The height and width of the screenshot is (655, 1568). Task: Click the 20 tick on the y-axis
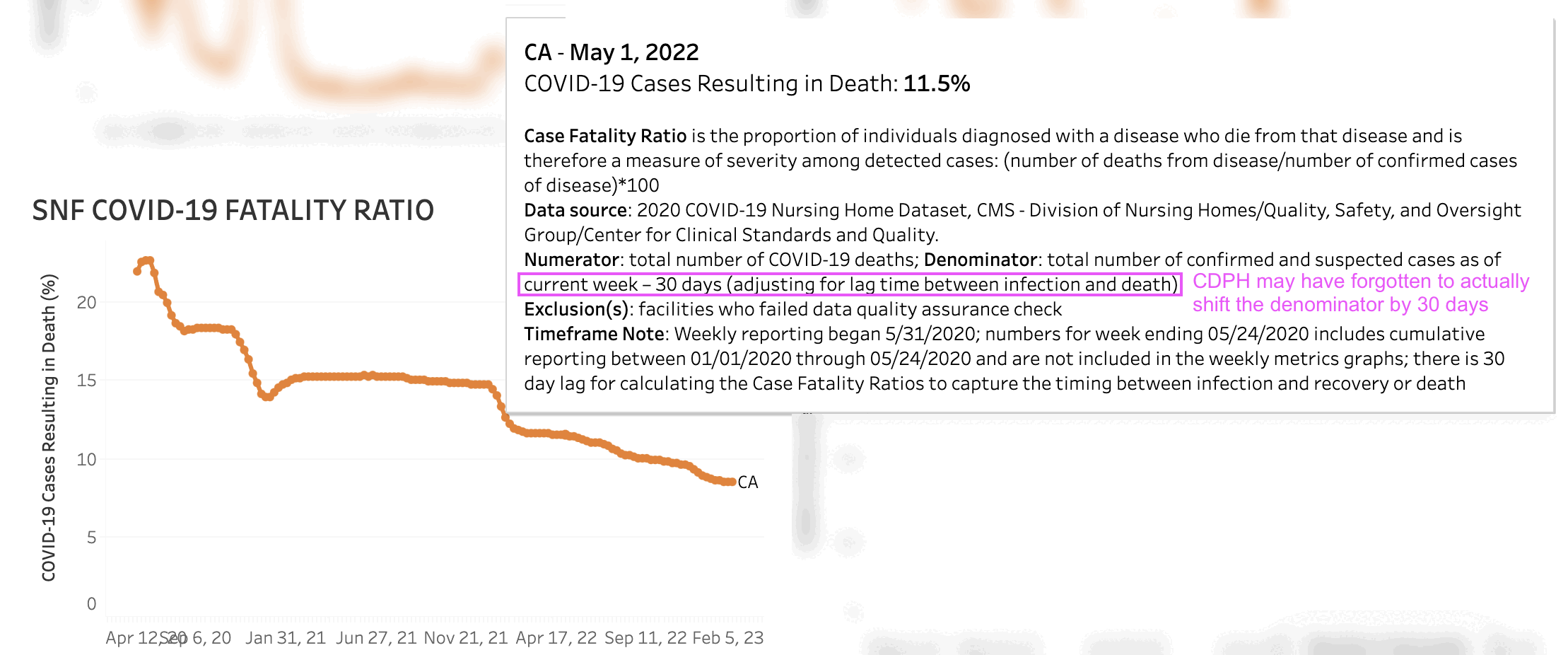[x=87, y=303]
